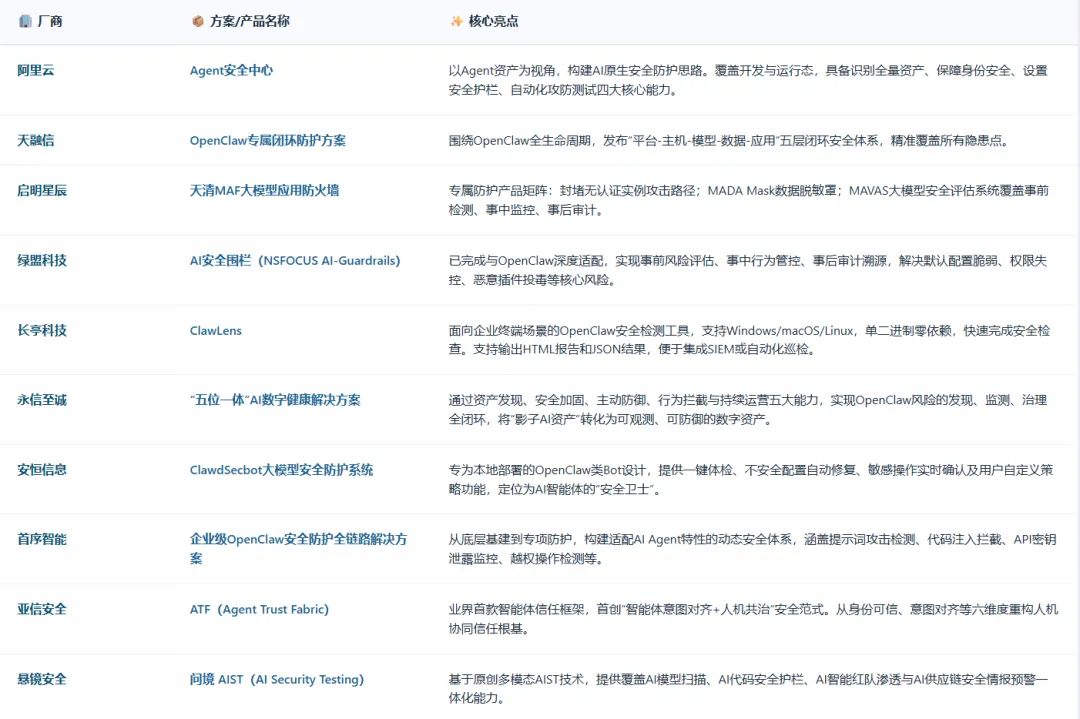
Task: Click vendor name 安恒信息
Action: [x=42, y=470]
